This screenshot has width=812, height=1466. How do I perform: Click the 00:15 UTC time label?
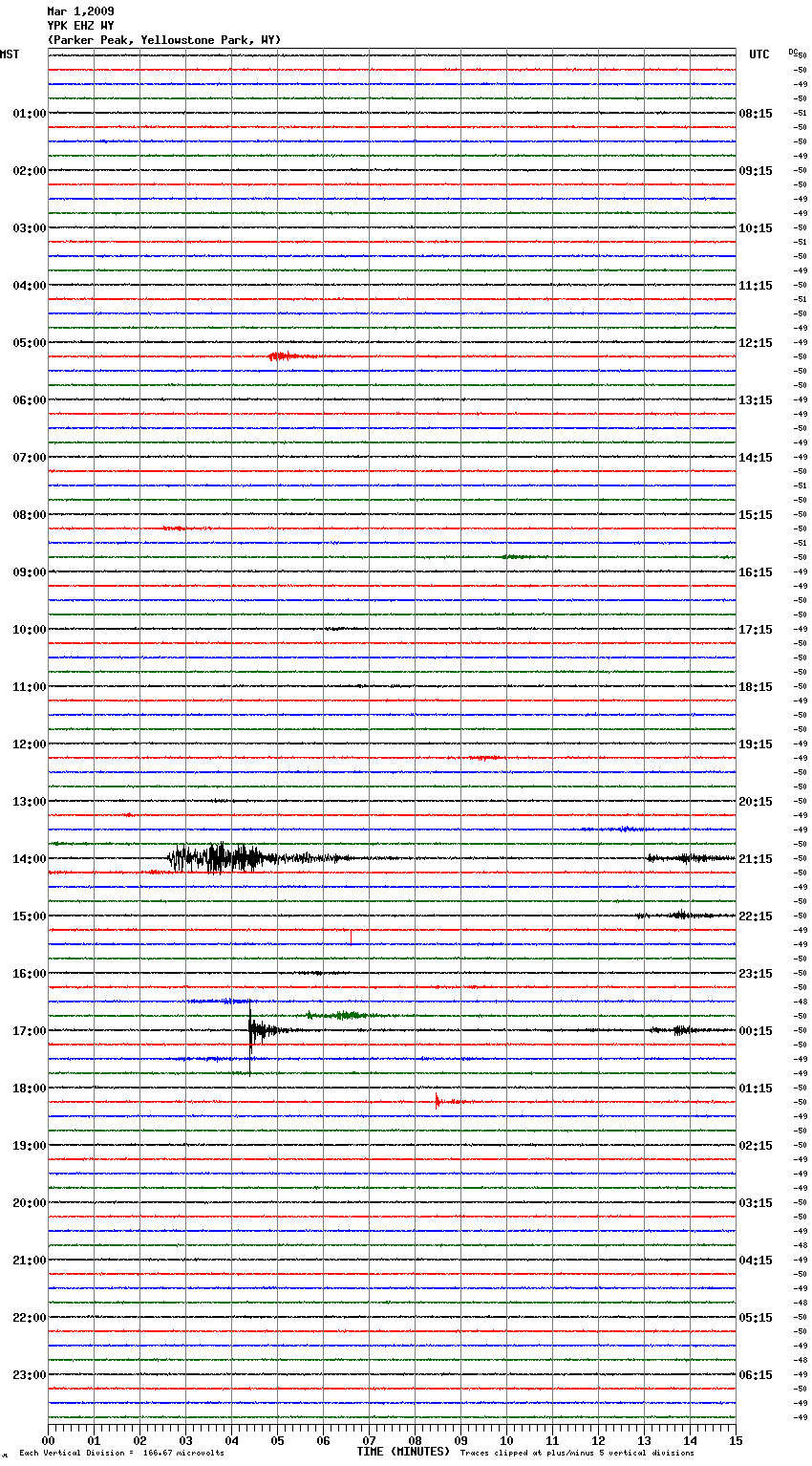(x=756, y=1031)
